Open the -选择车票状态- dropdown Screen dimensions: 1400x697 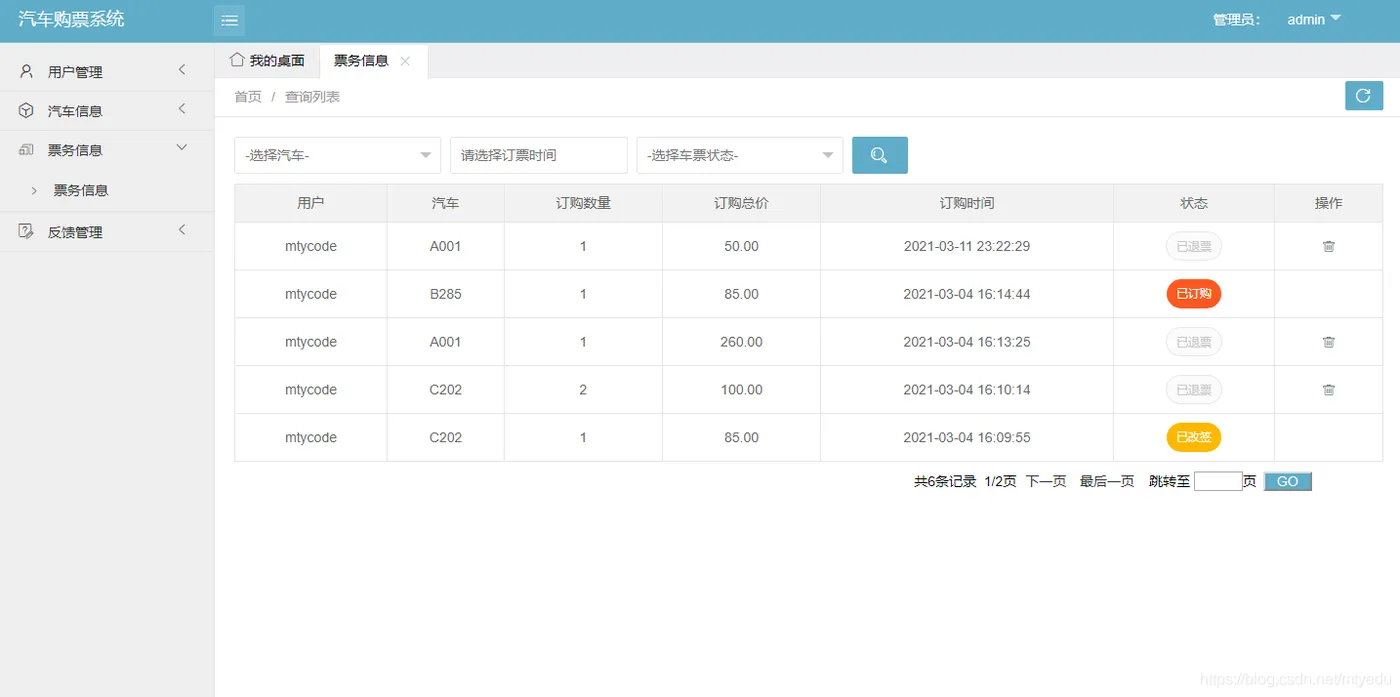[x=739, y=155]
